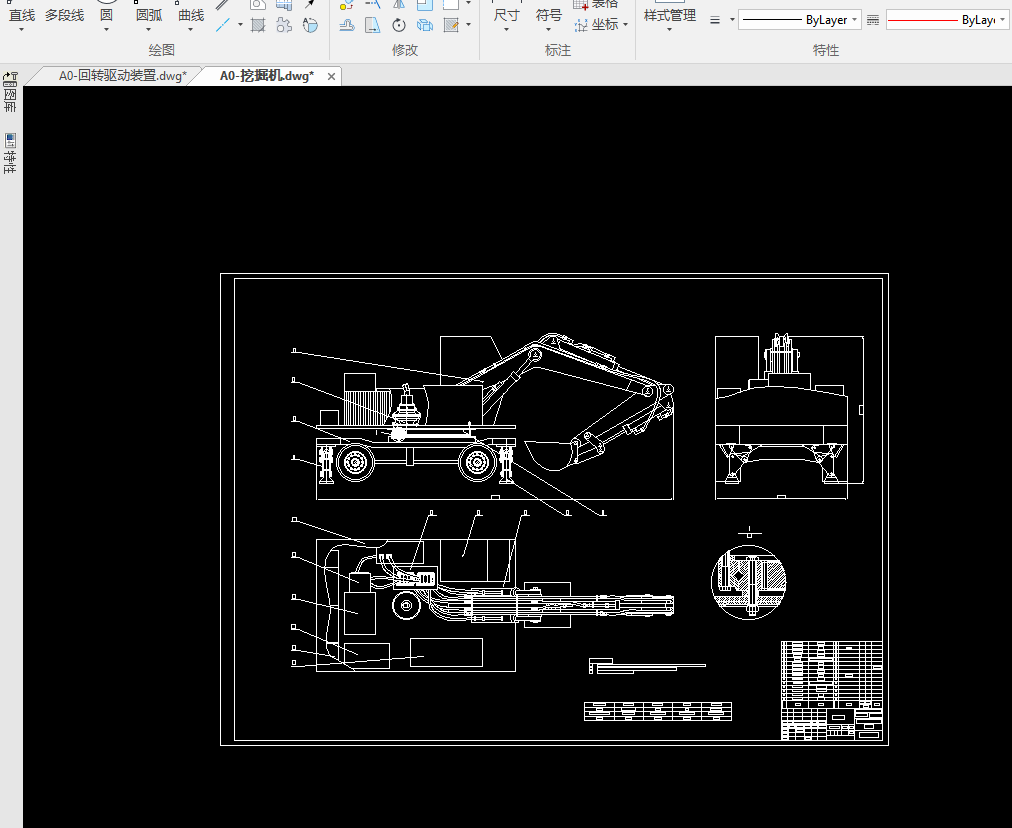1012x828 pixels.
Task: Click the linetype icon beside red ByLayer
Action: [872, 20]
